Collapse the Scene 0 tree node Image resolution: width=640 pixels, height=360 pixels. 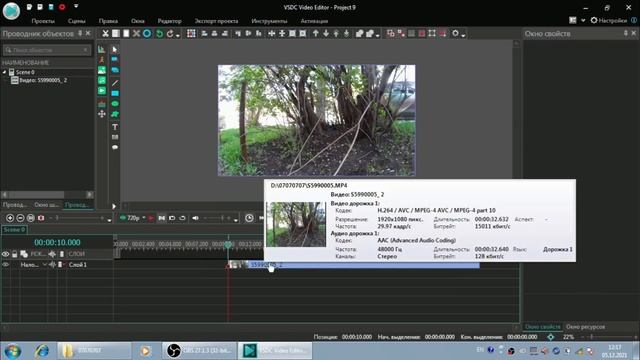4,72
